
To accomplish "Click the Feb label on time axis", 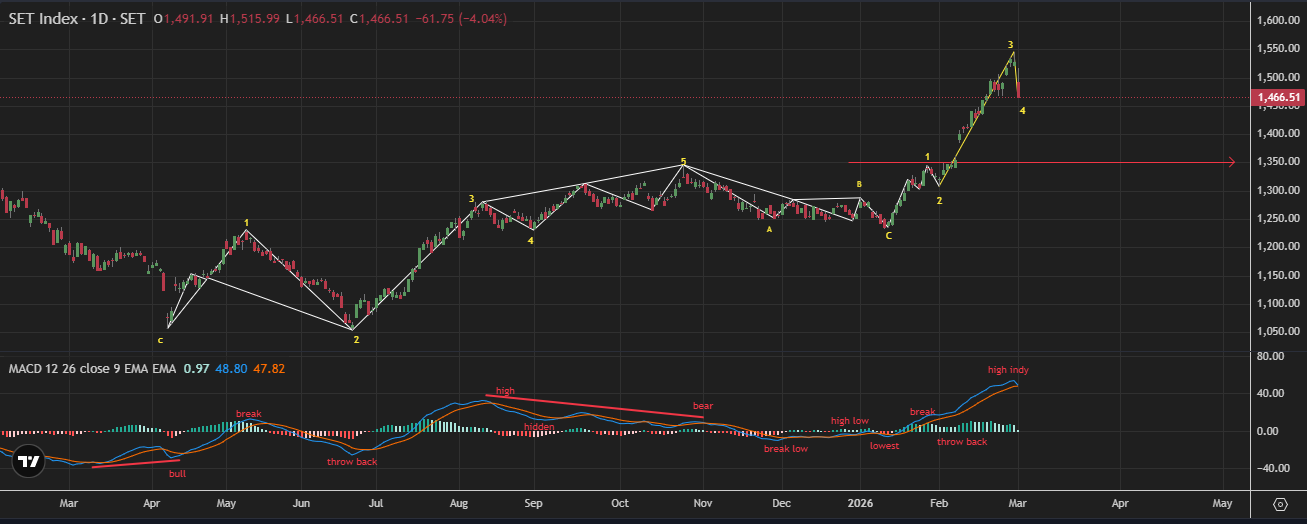I will pos(939,504).
